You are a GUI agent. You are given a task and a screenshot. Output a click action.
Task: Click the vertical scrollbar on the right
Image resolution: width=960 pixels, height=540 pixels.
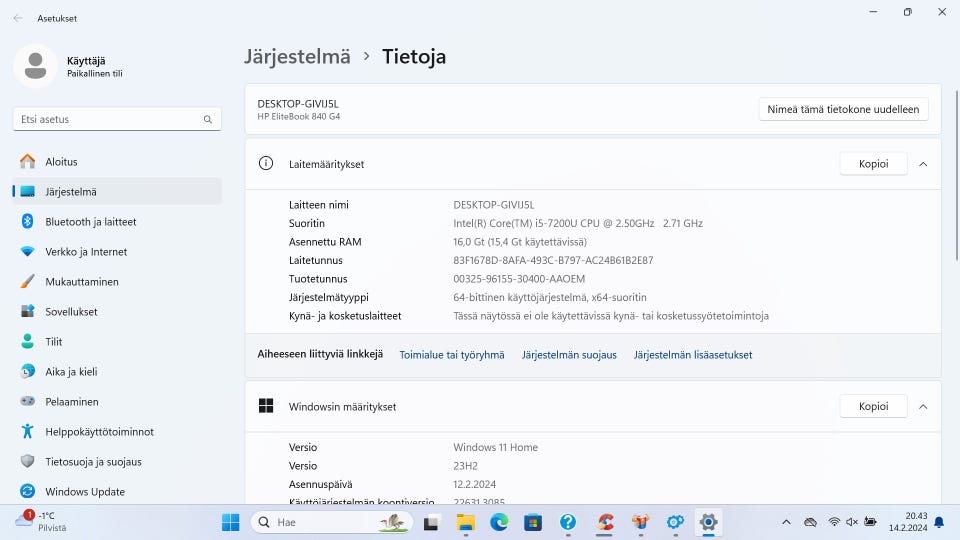[x=957, y=175]
